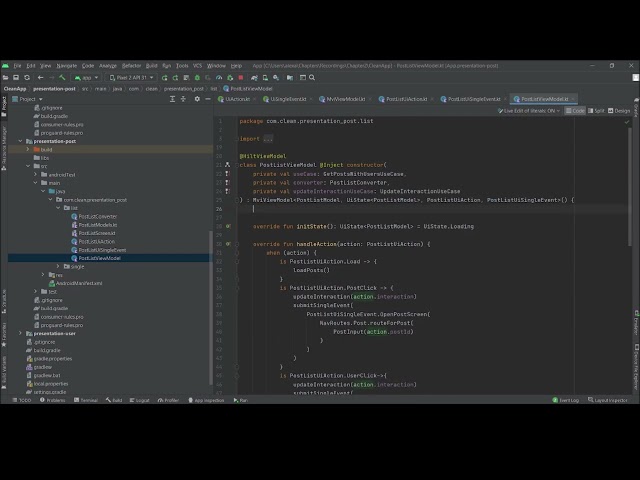Click the inspection checkmark in the editor corner

627,122
